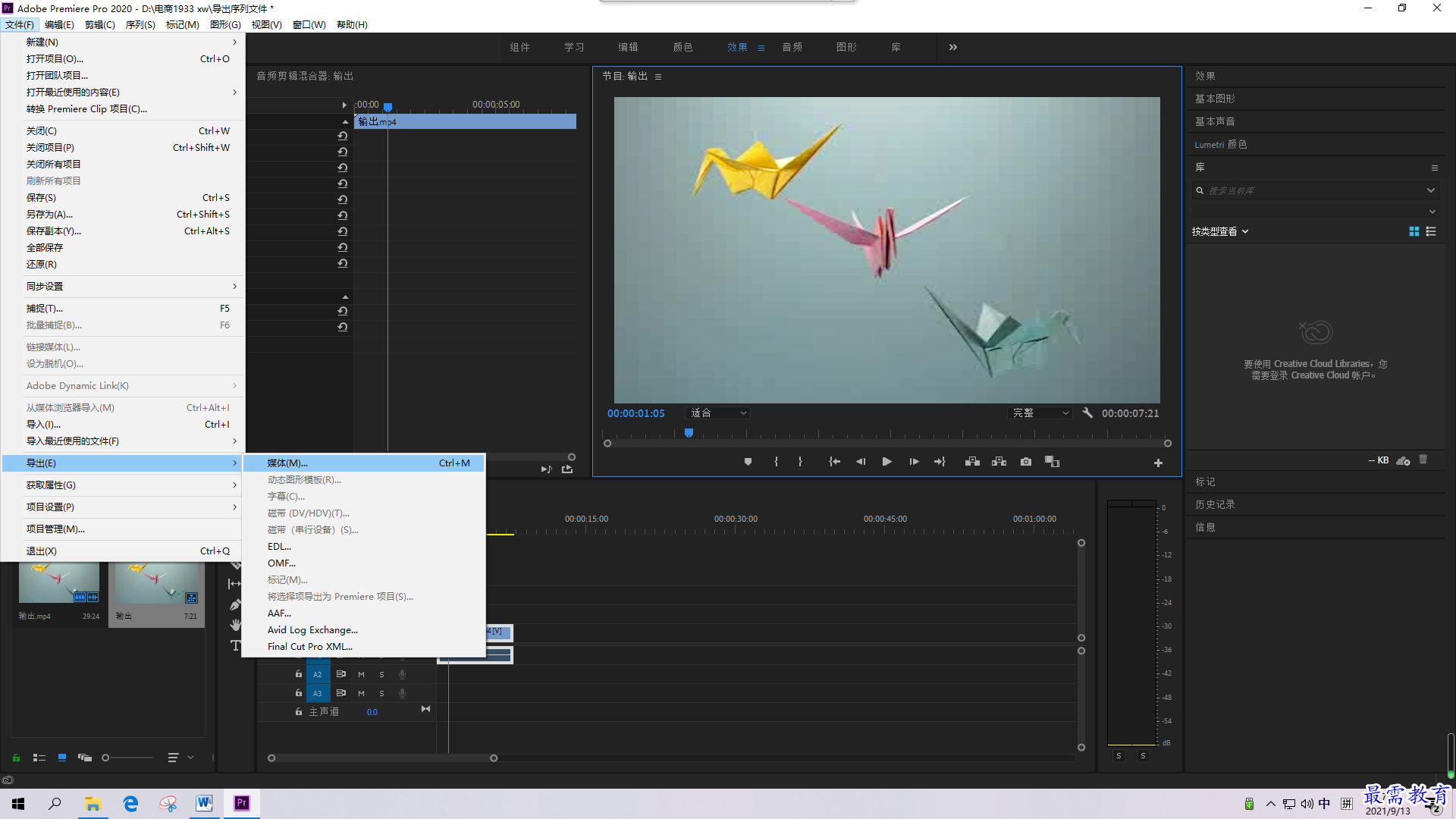1456x819 pixels.
Task: Open the playback resolution dropdown showing 完整
Action: pos(1040,413)
